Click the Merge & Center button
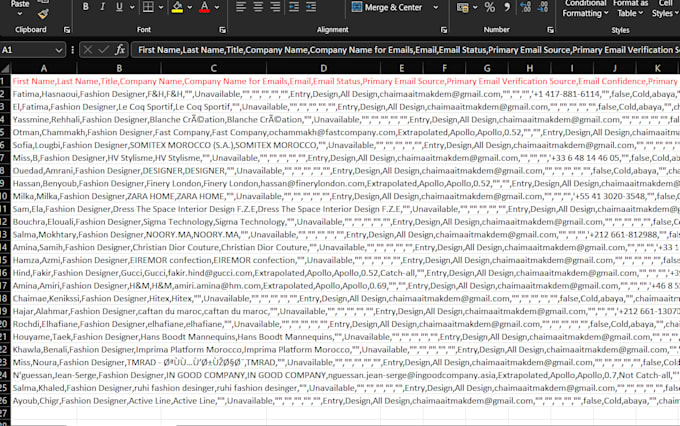680x426 pixels. pos(387,7)
